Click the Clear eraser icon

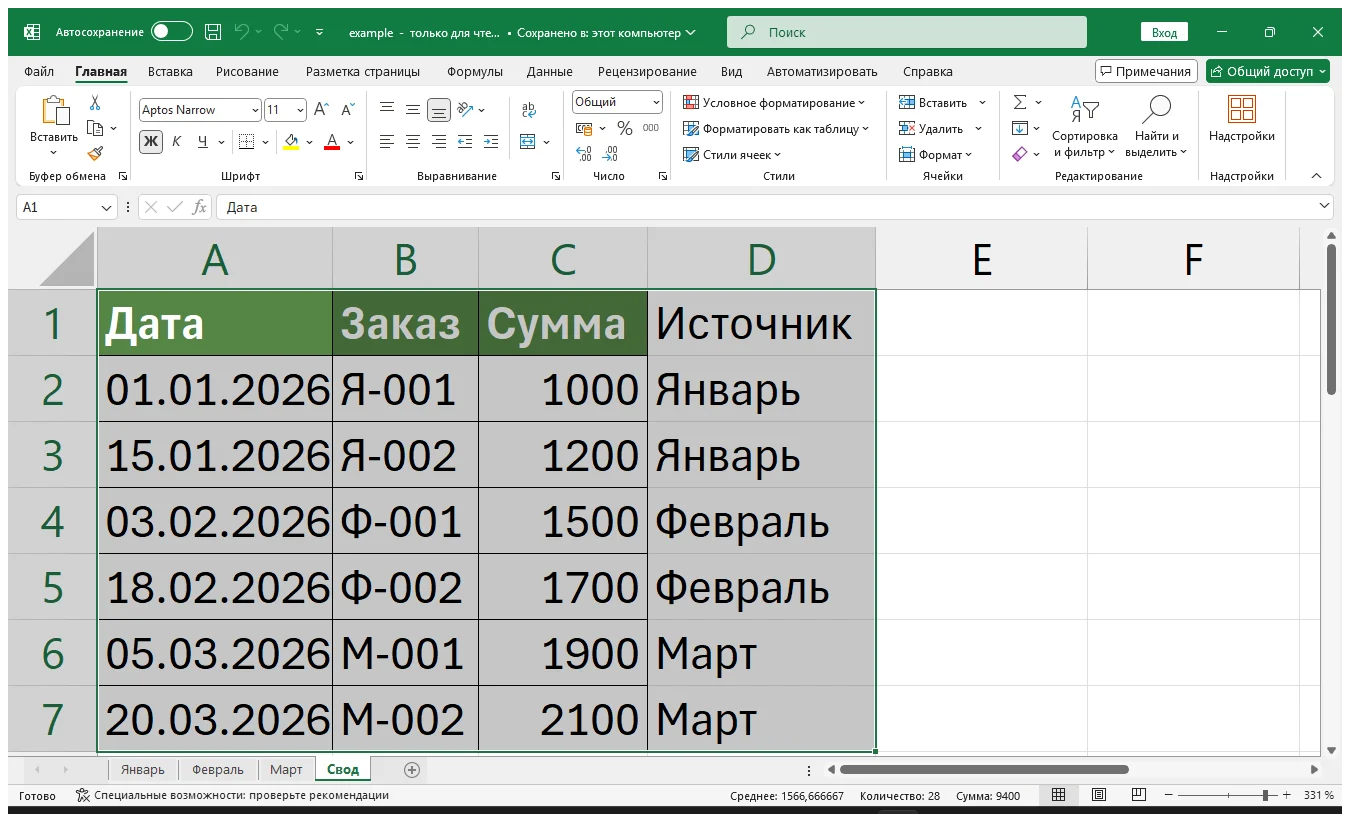coord(1020,154)
